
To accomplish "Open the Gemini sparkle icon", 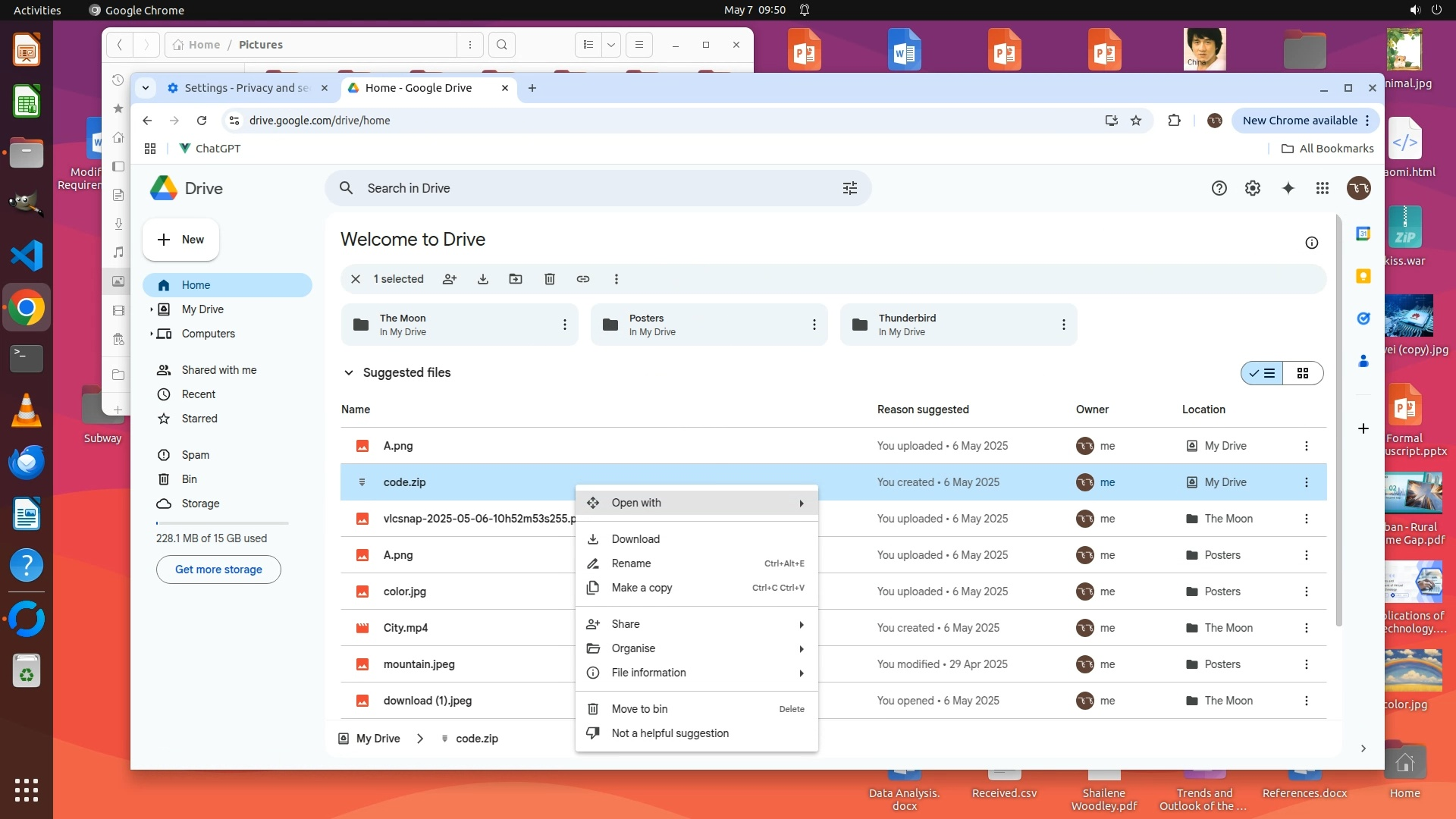I will coord(1288,188).
